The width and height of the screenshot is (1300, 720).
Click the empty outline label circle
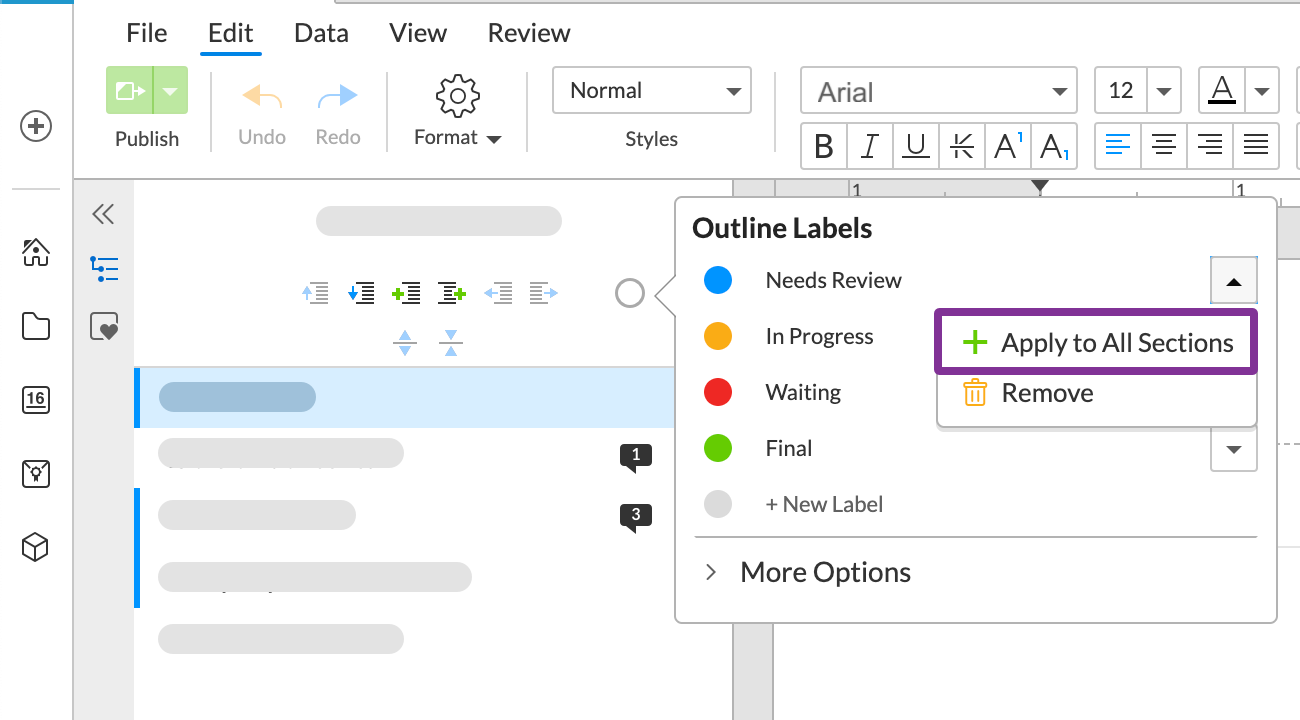pos(629,294)
